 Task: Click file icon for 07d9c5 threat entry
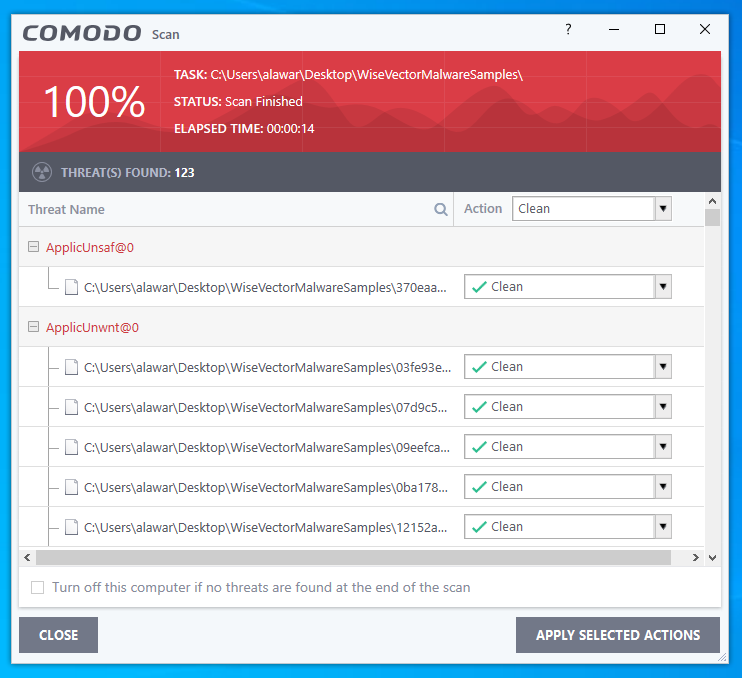click(x=71, y=407)
